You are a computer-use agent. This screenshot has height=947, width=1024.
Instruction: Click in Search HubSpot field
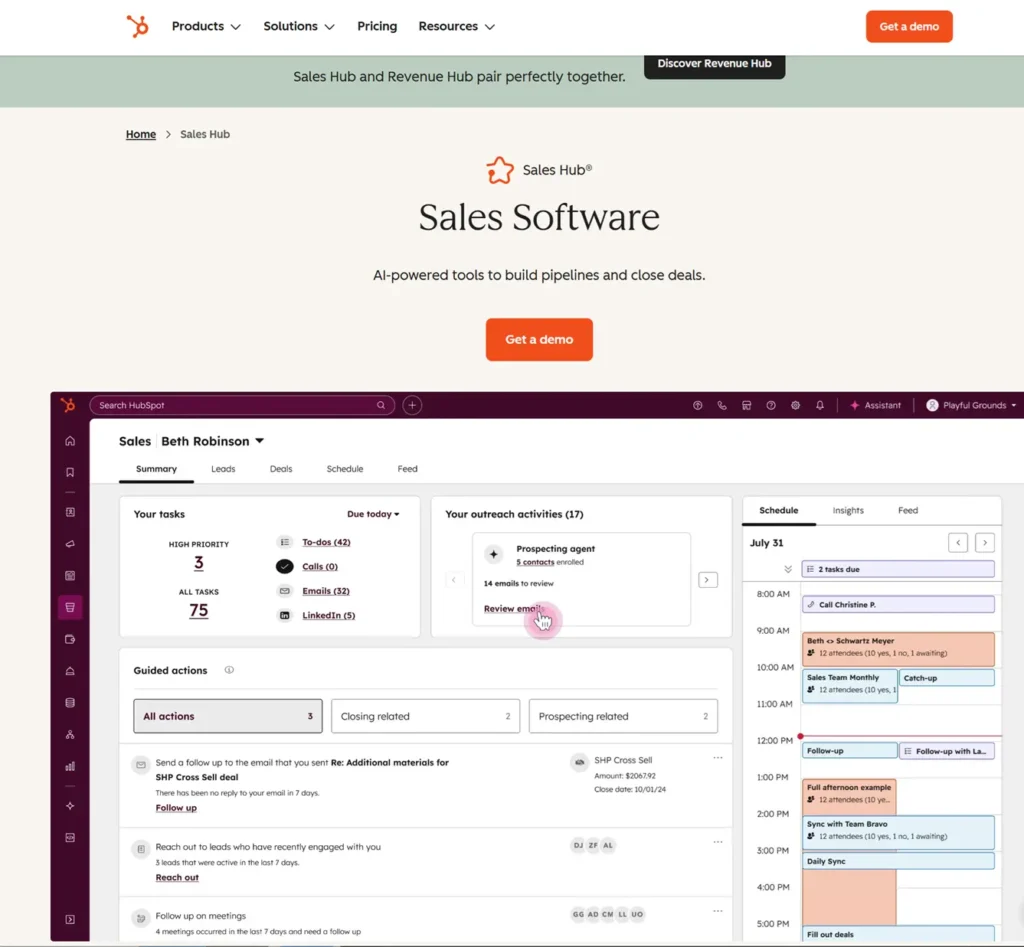(x=242, y=405)
